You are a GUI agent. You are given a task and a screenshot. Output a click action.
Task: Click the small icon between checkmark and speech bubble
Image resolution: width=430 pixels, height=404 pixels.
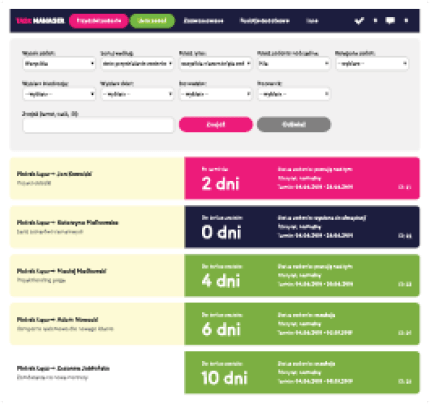coord(375,21)
